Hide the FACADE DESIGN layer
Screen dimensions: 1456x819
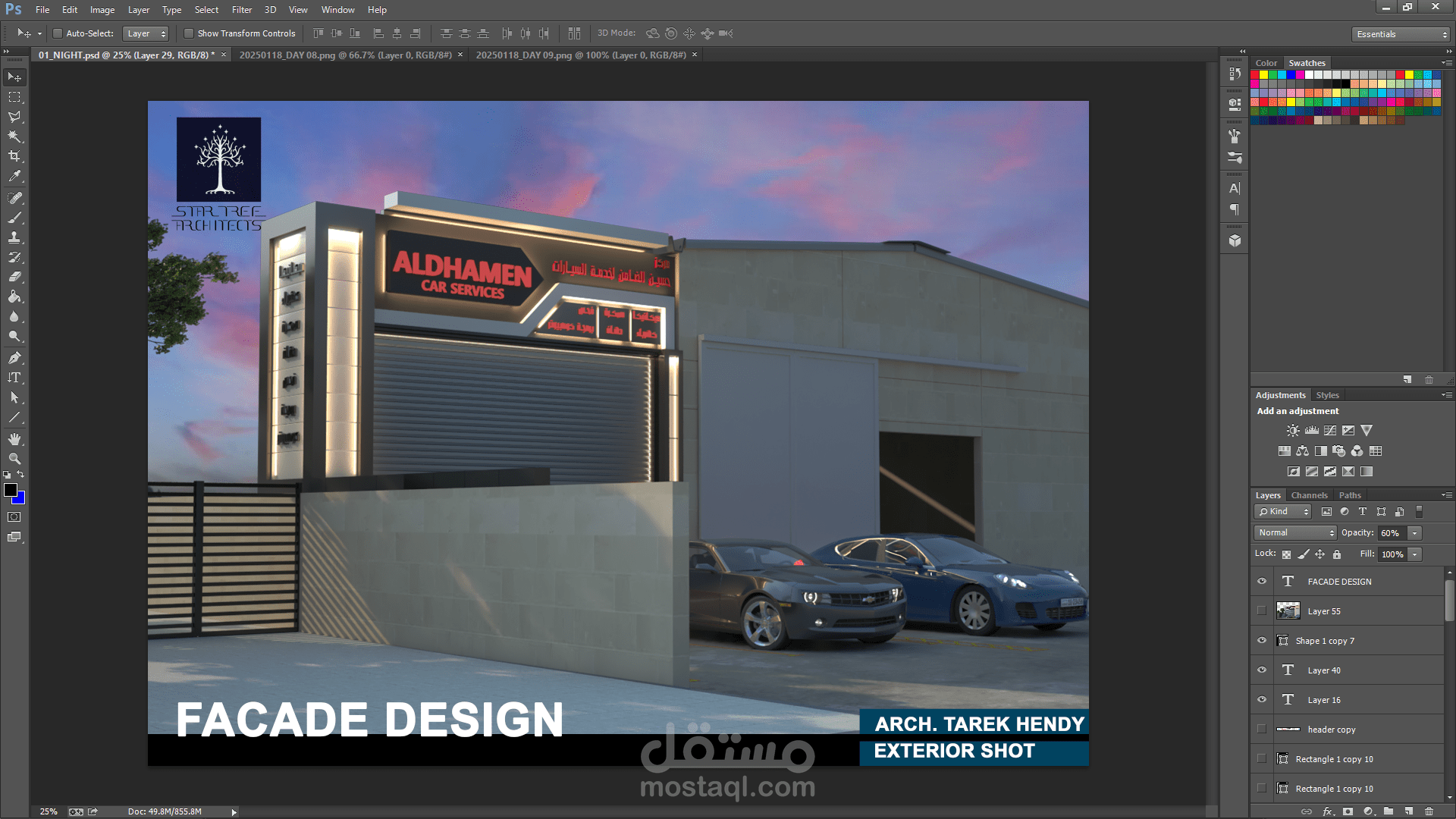(1262, 582)
